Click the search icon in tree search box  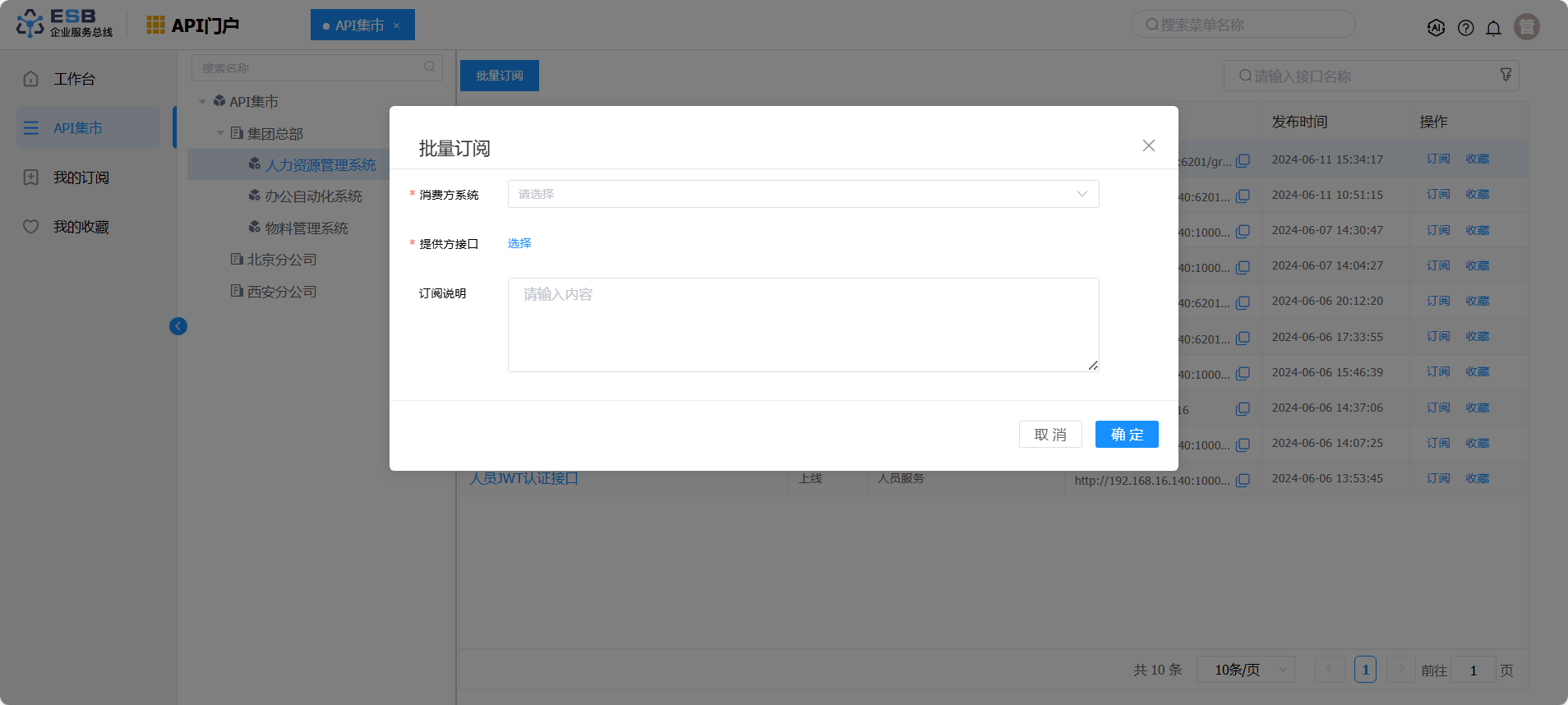429,67
